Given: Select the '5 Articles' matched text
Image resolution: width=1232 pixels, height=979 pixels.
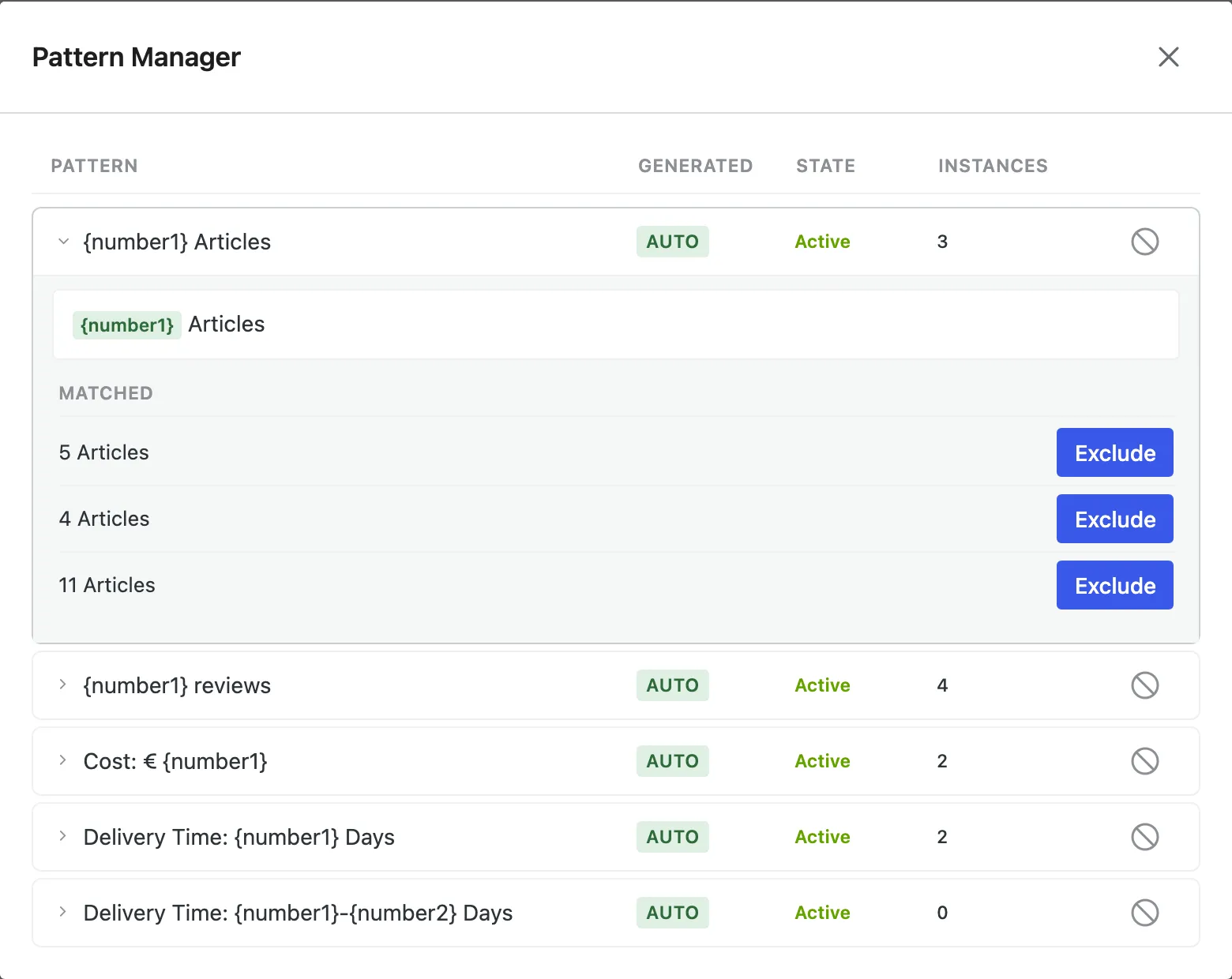Looking at the screenshot, I should pos(104,452).
